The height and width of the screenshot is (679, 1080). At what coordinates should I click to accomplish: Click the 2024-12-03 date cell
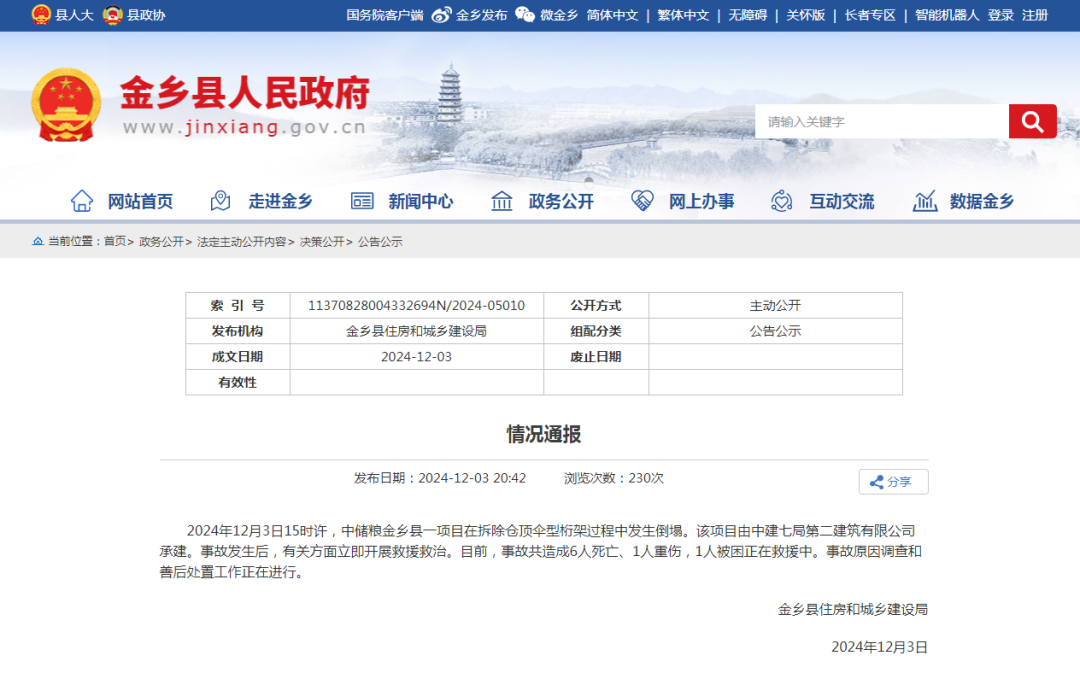(x=417, y=357)
